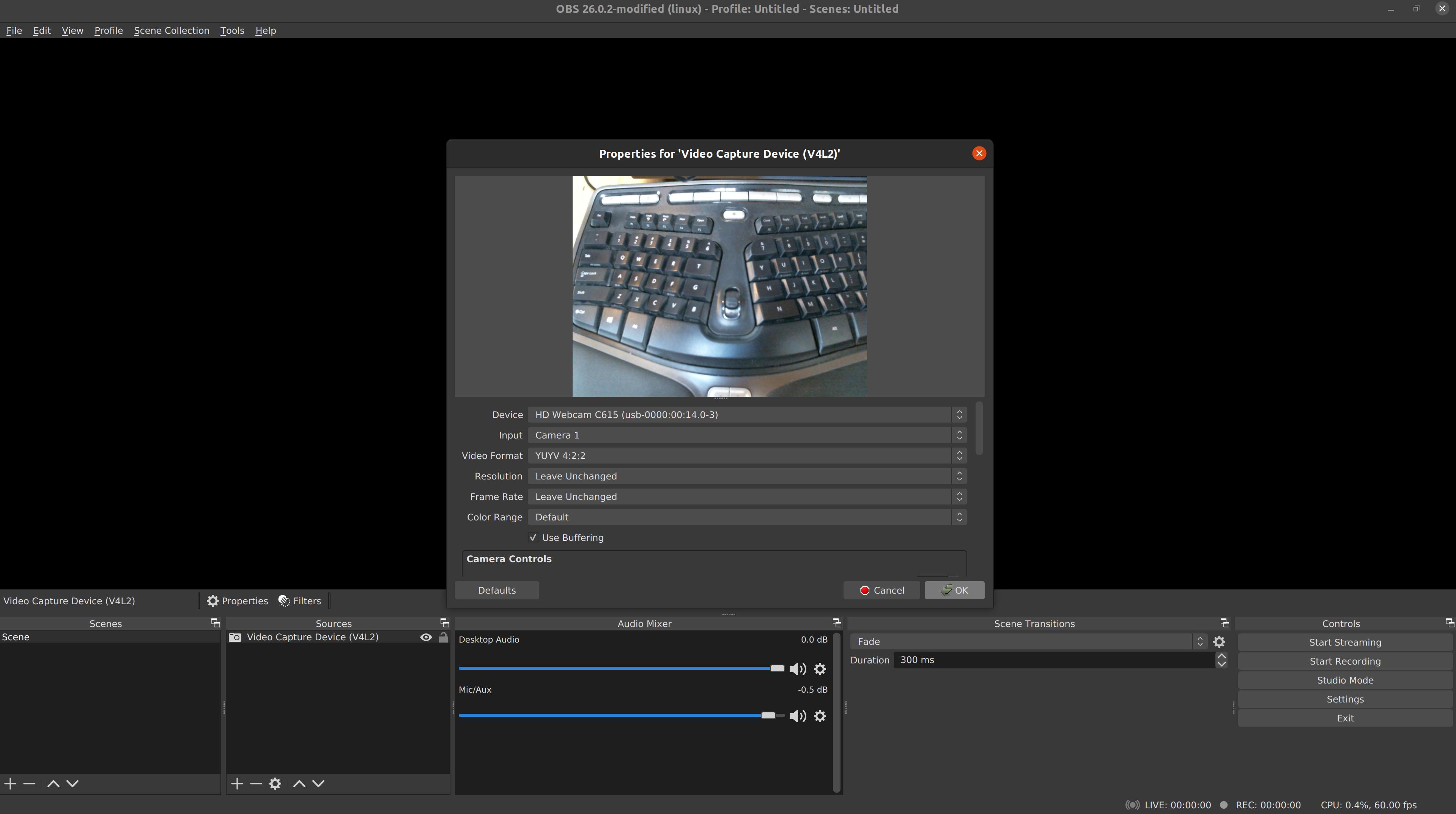Pop out the Audio Mixer dock icon
1456x814 pixels.
[836, 623]
